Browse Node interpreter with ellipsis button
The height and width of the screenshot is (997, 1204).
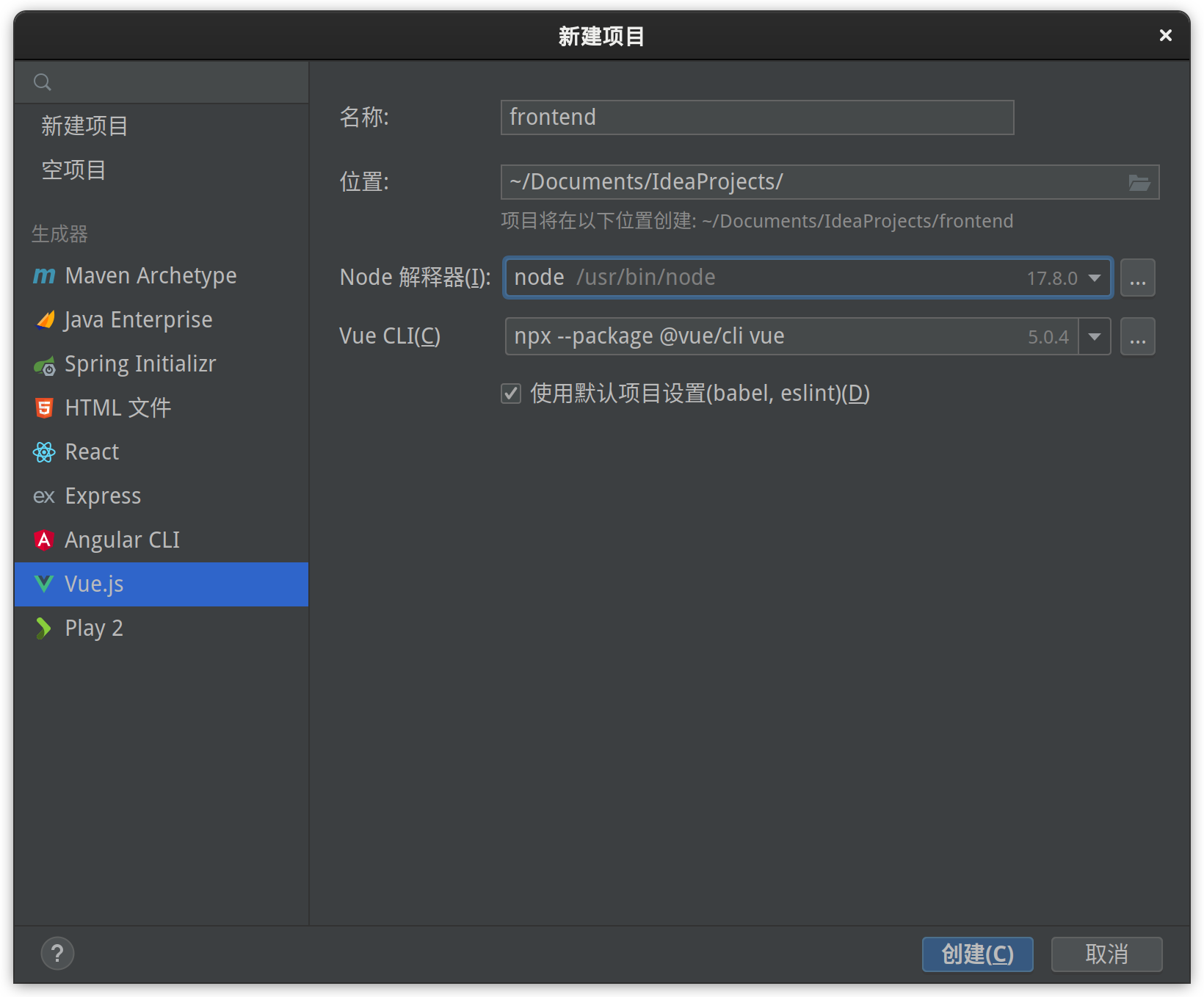tap(1137, 278)
